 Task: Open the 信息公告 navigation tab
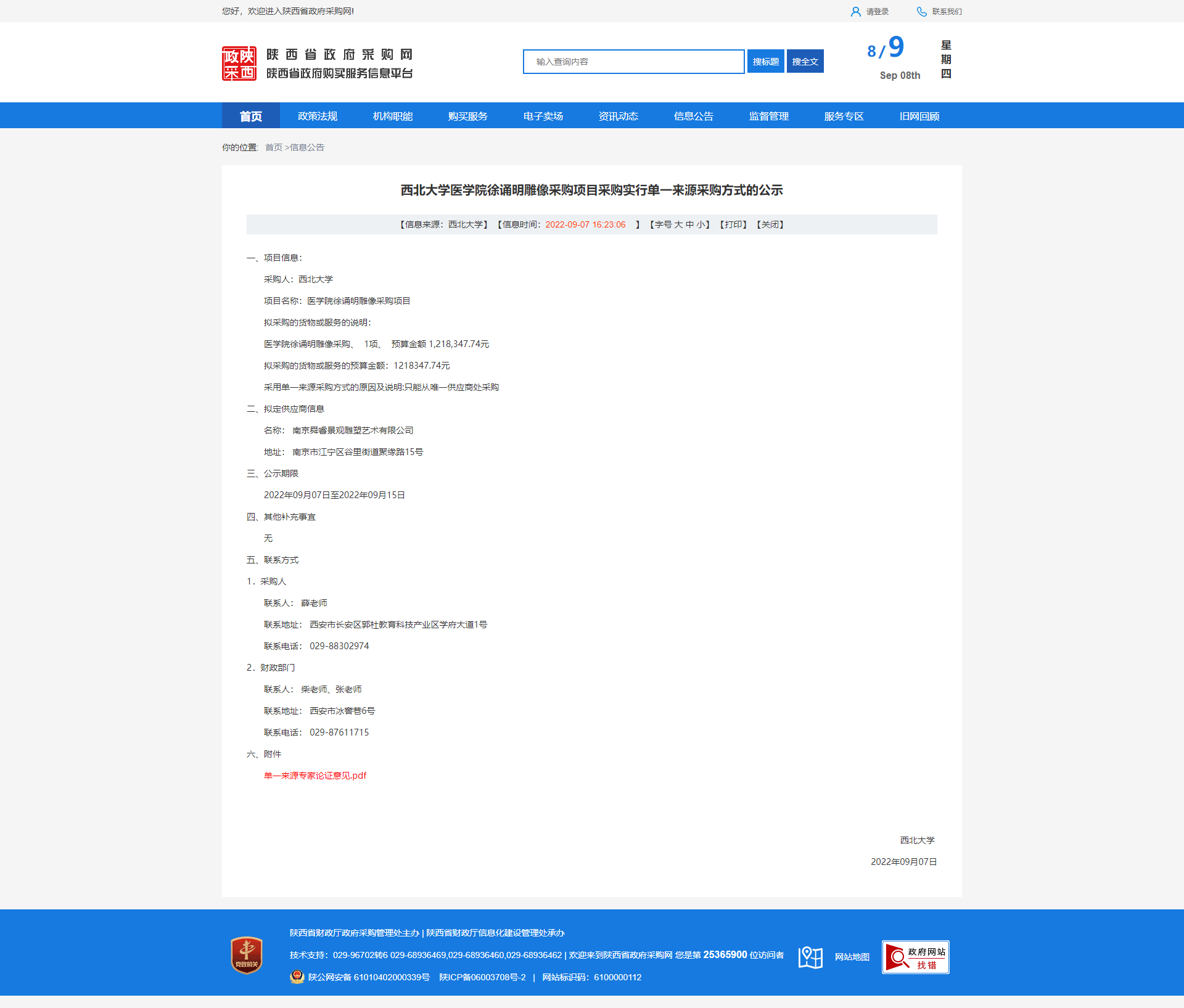point(693,116)
